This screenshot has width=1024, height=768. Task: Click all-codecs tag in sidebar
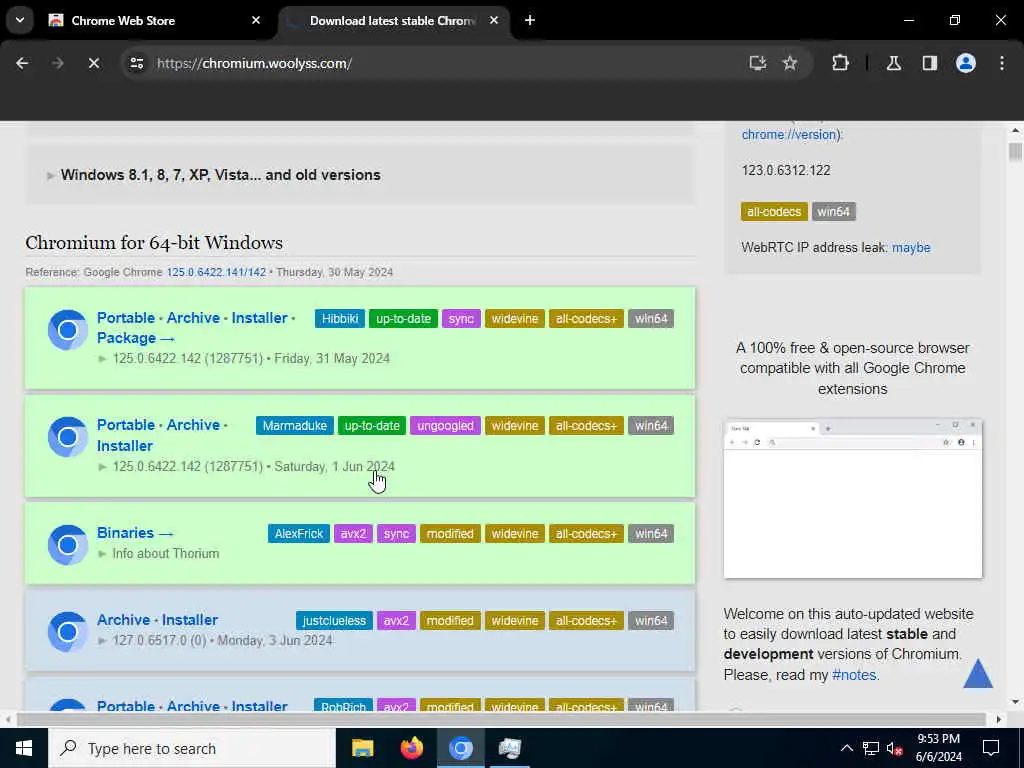[774, 212]
